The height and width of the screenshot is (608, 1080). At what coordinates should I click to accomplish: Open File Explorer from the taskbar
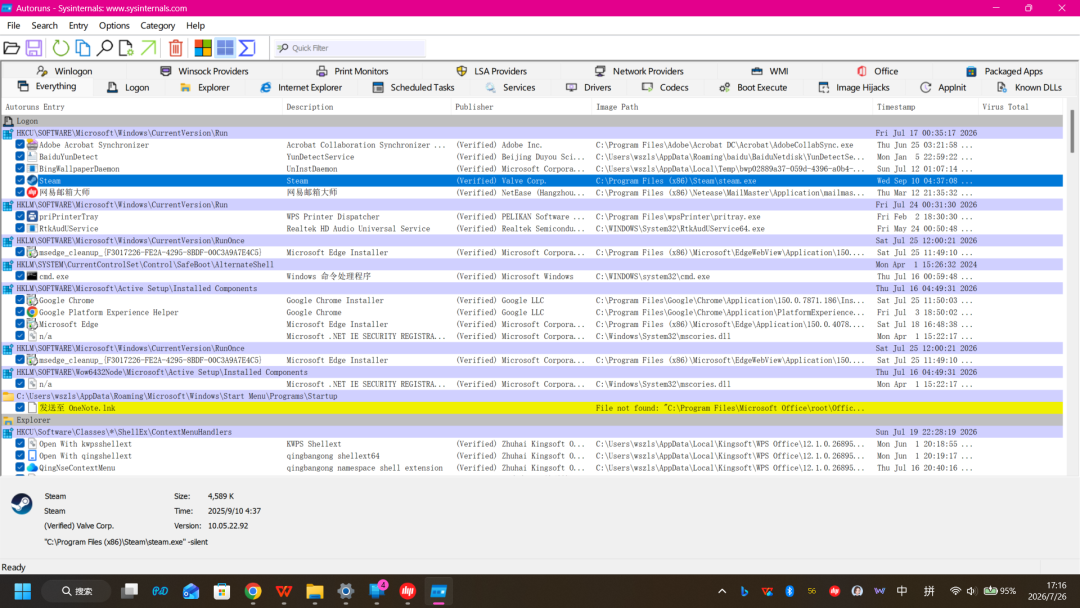[315, 591]
